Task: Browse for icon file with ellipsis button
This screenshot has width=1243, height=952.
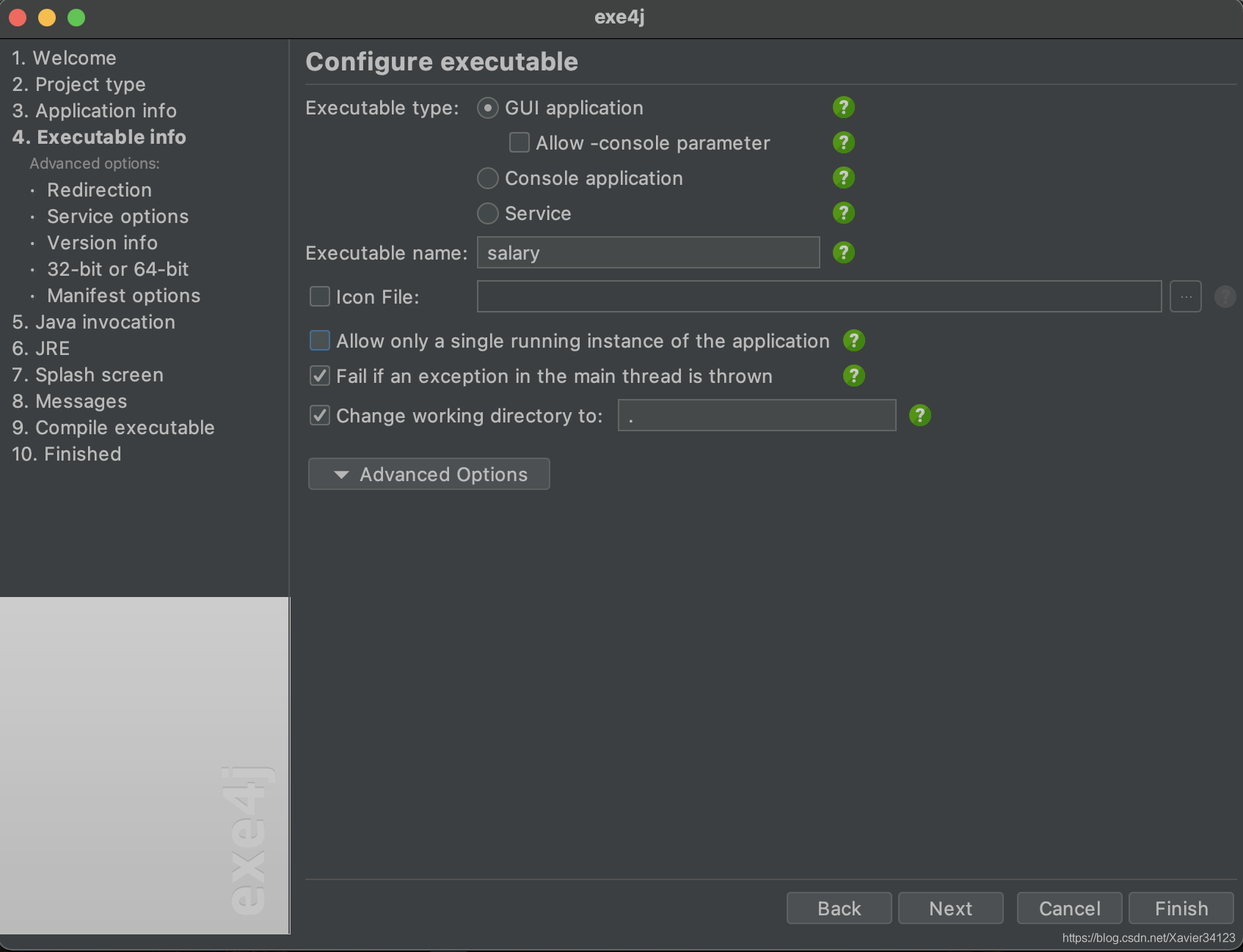Action: (x=1186, y=296)
